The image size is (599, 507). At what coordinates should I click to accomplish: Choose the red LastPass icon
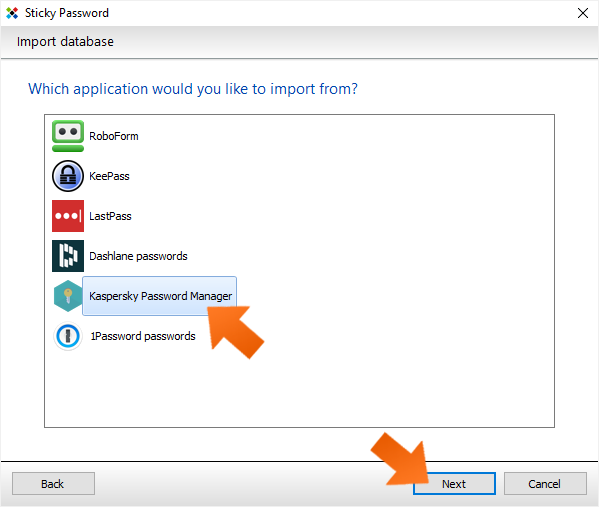tap(68, 216)
